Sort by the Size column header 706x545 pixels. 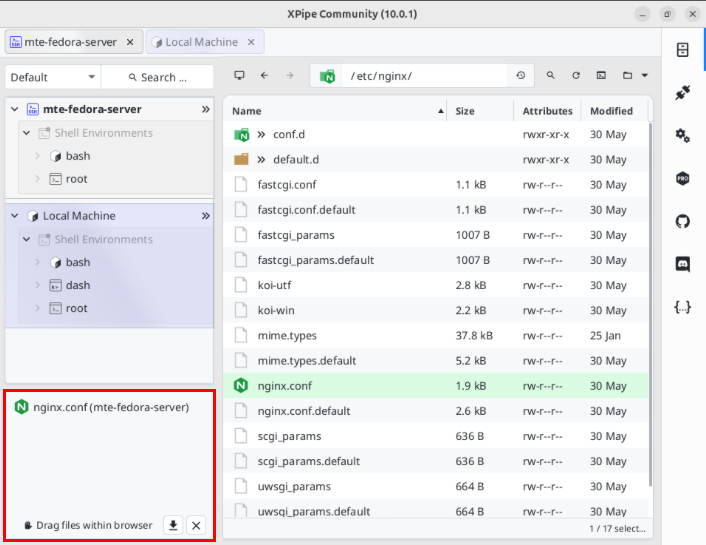click(x=480, y=111)
